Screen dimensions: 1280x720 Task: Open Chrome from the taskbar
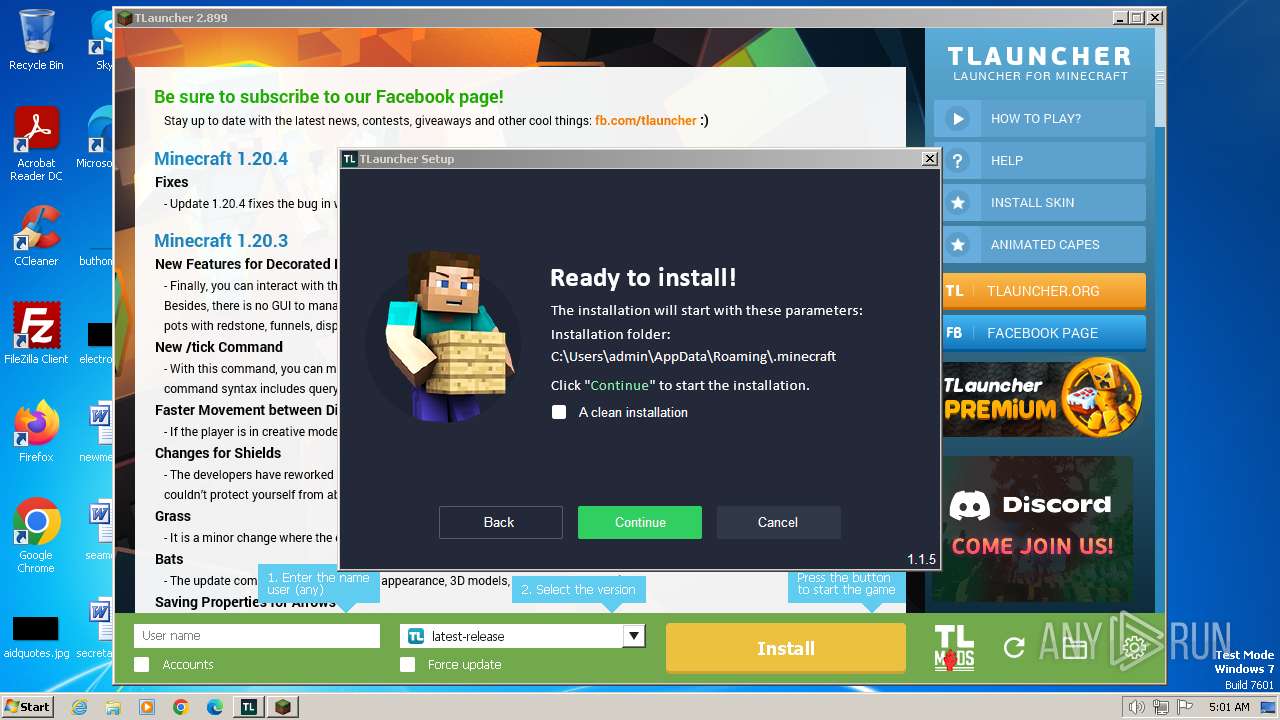[x=181, y=707]
